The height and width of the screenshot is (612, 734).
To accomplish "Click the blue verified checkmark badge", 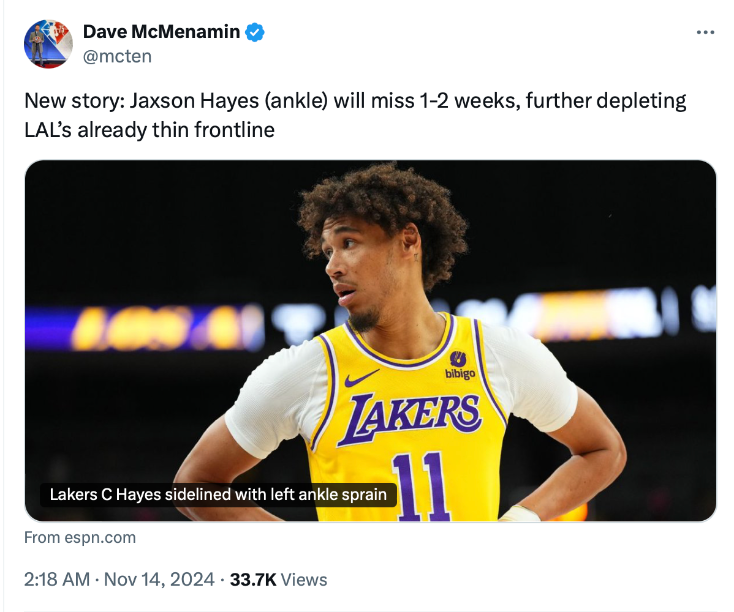I will [x=256, y=32].
